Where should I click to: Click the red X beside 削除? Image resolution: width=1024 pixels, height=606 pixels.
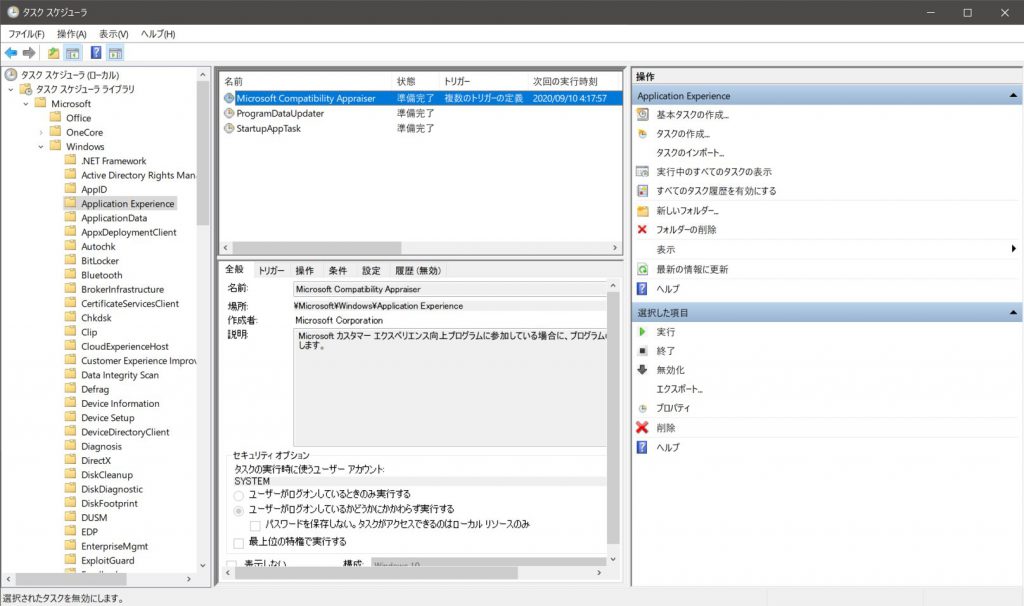click(643, 428)
